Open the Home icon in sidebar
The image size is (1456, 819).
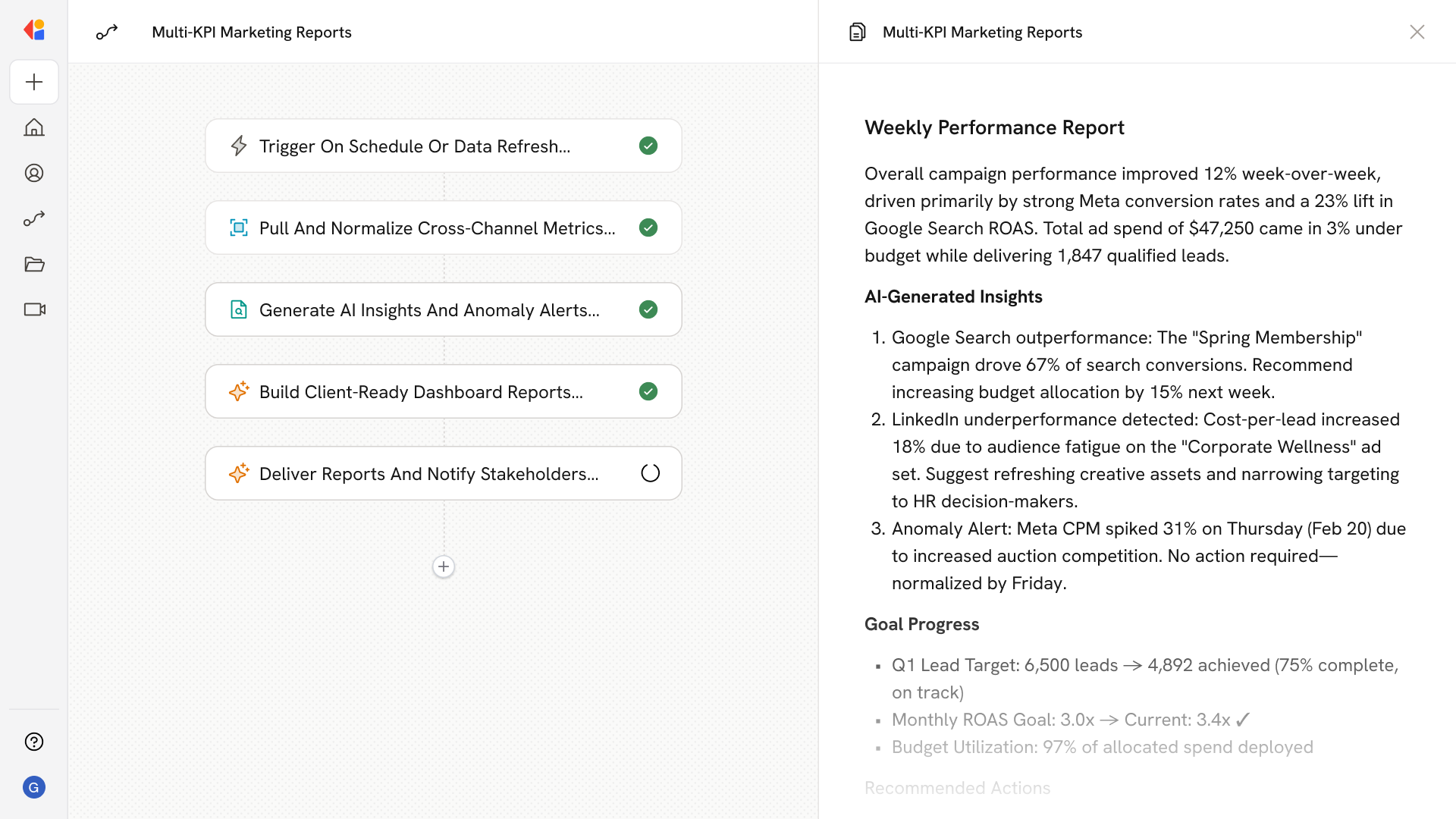coord(34,127)
